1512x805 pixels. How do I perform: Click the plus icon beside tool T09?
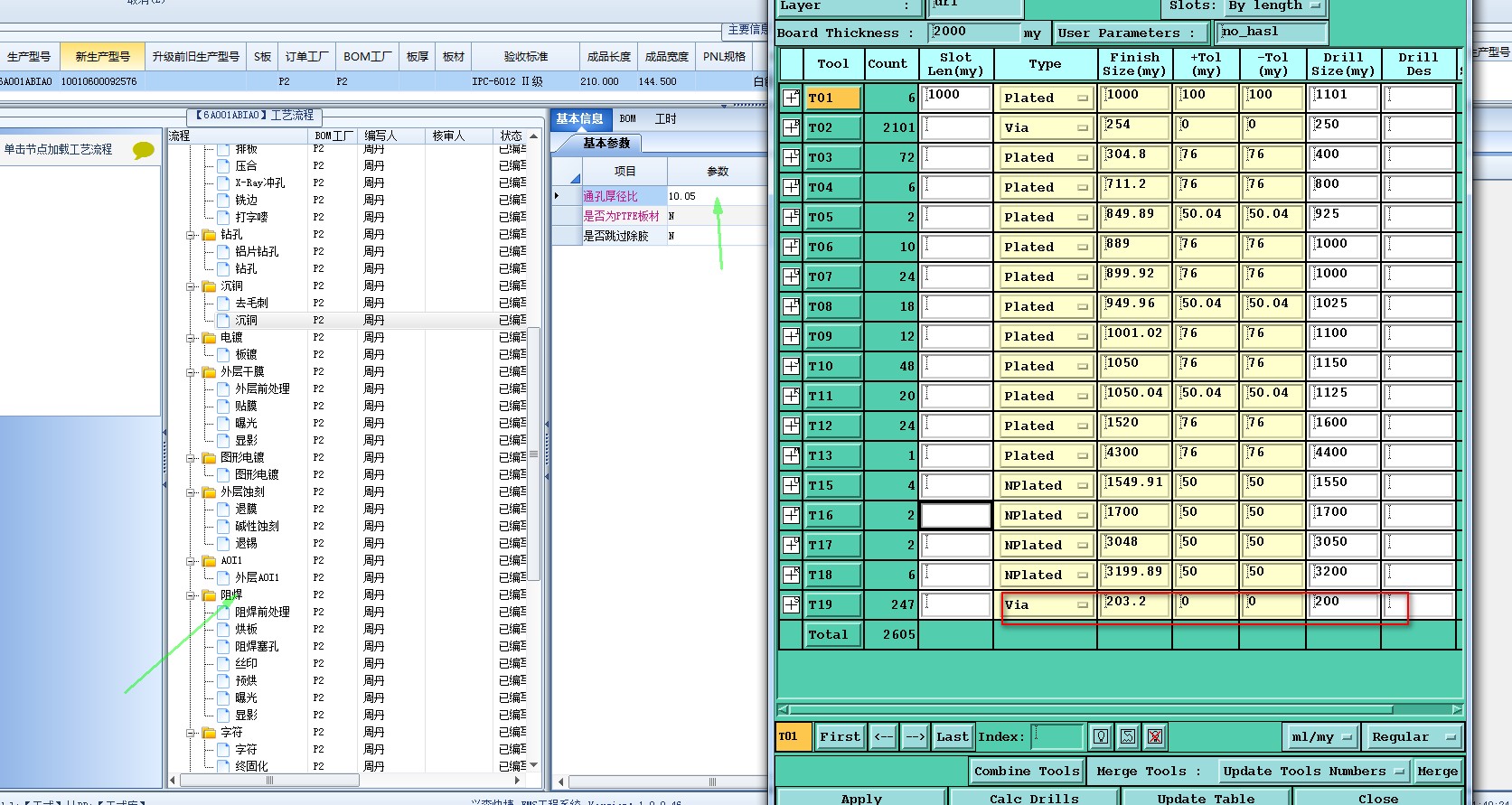pos(791,336)
